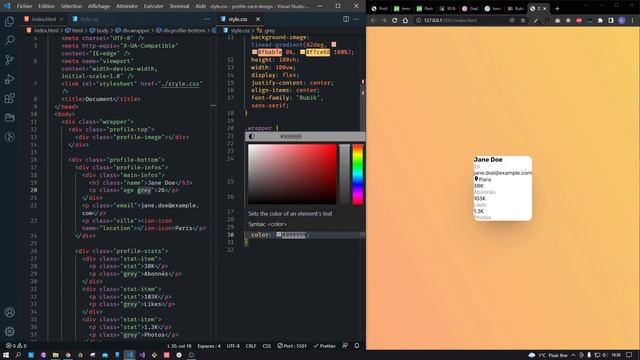
Task: Open the Source Control view
Action: point(9,60)
